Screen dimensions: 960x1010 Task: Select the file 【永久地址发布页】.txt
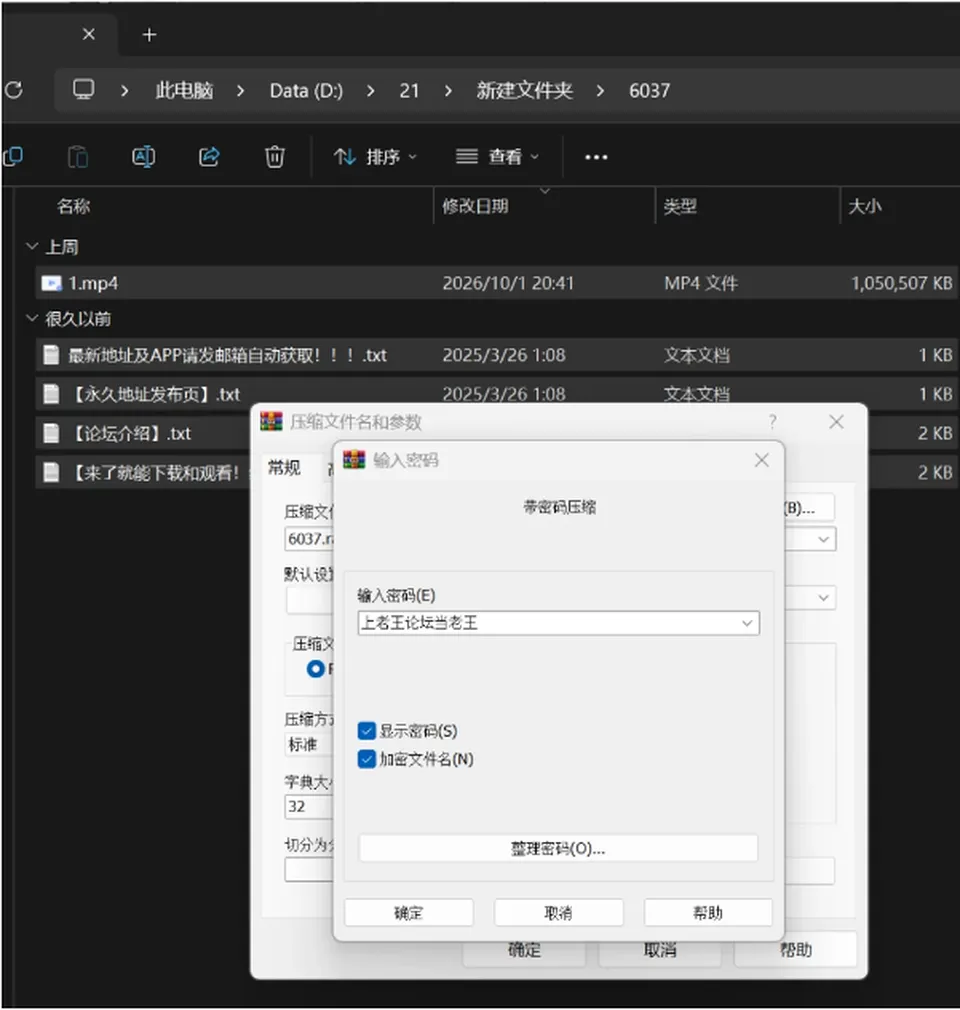click(x=155, y=394)
